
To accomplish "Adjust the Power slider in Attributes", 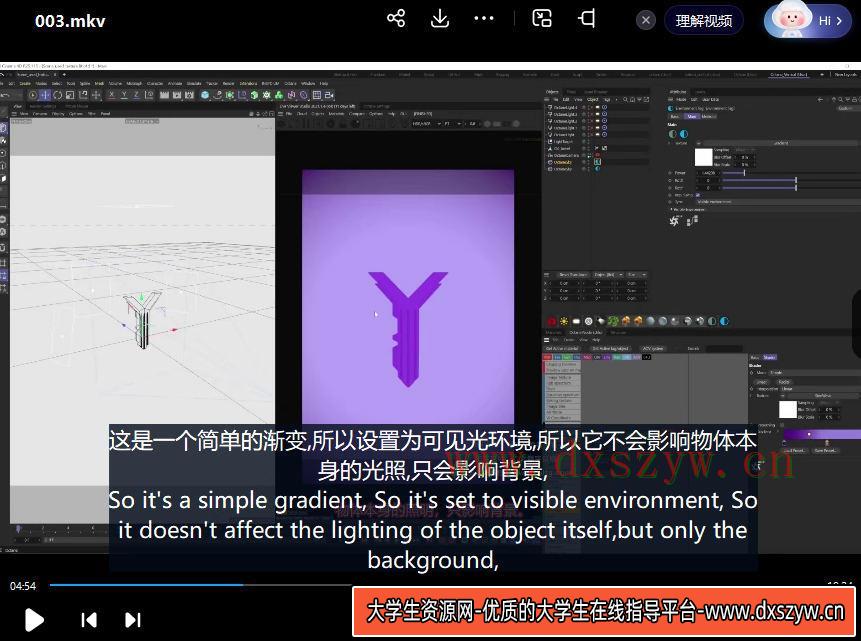I will point(744,172).
